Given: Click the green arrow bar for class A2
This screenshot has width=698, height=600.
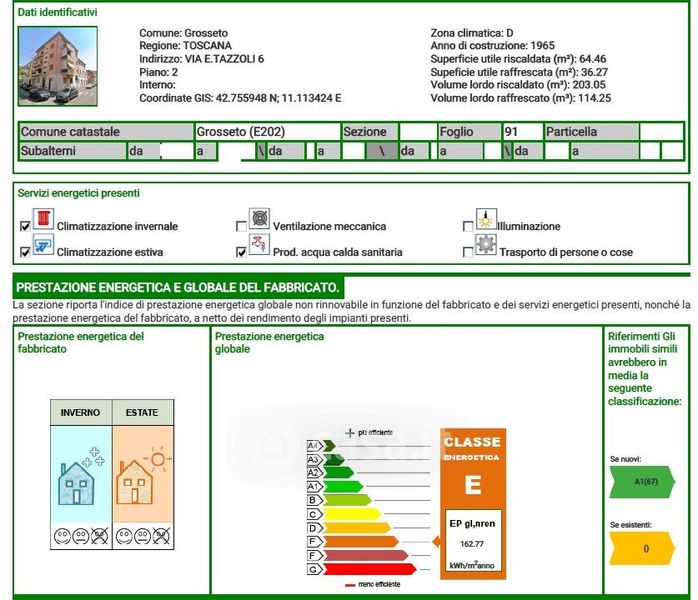Looking at the screenshot, I should tap(339, 473).
